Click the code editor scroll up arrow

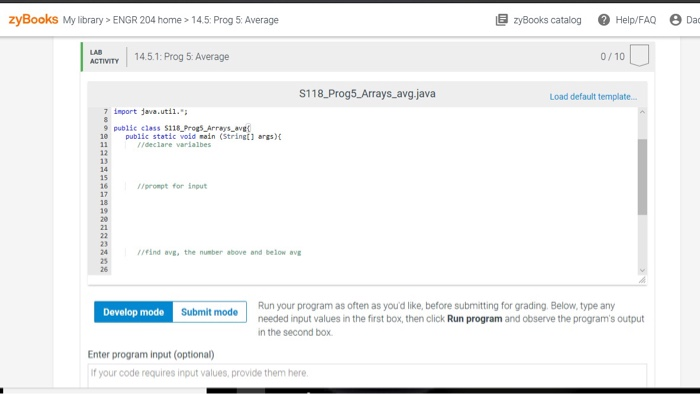coord(642,112)
